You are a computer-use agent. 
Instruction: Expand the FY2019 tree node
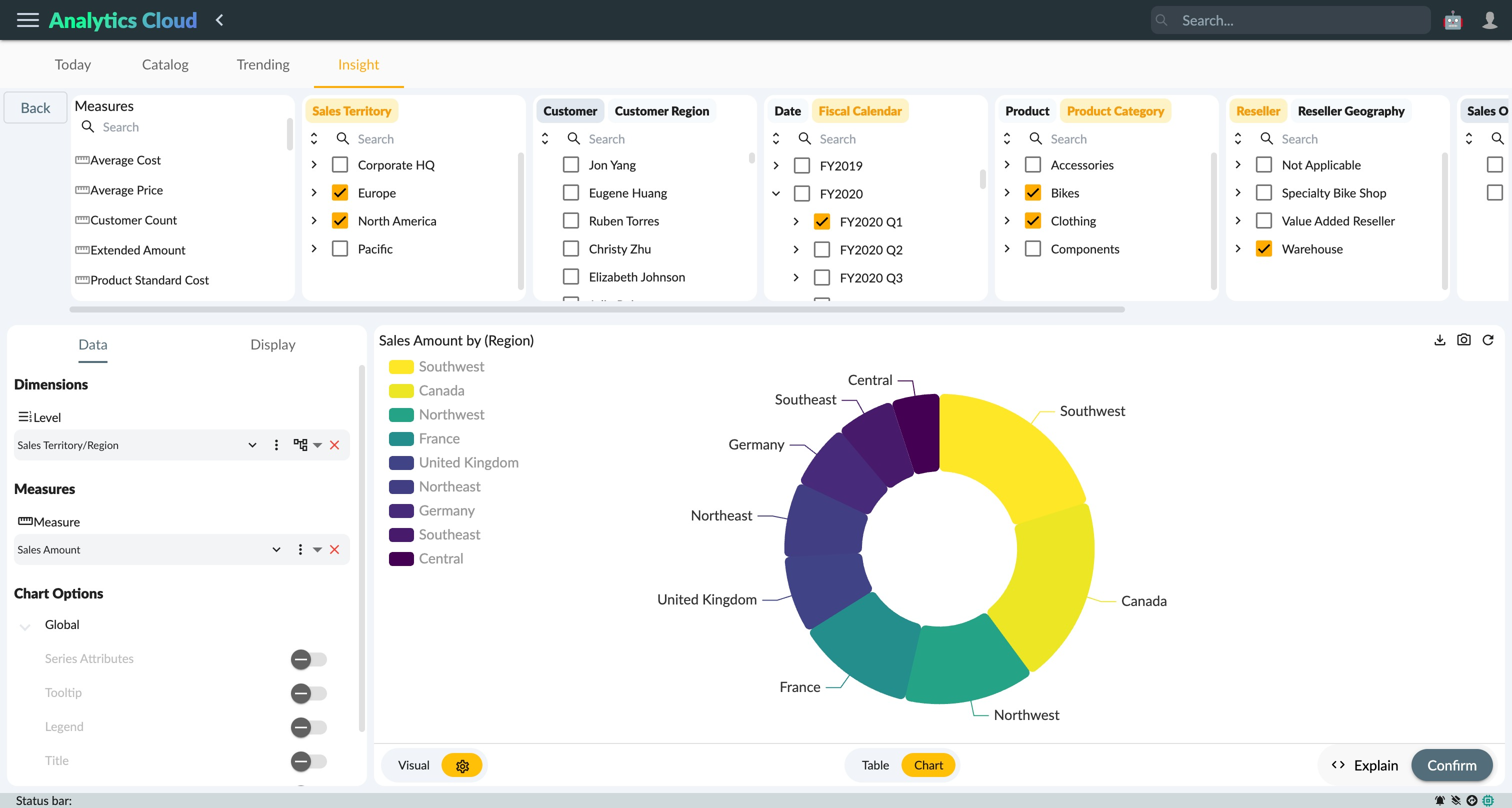(776, 165)
